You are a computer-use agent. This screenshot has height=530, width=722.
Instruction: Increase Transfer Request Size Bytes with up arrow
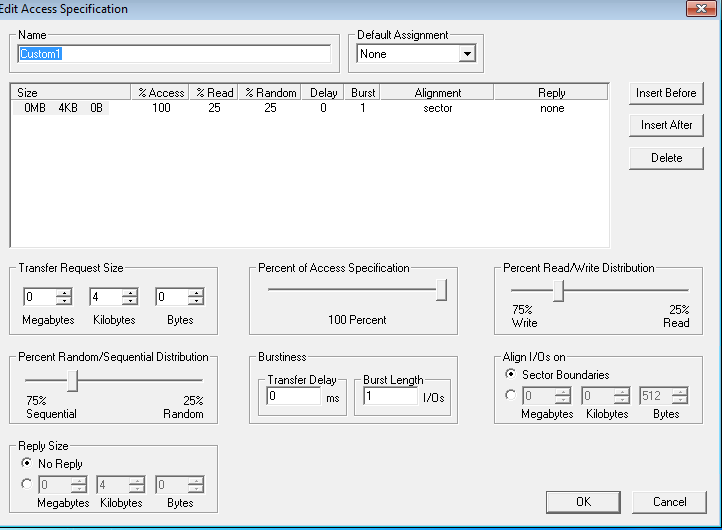(x=196, y=292)
